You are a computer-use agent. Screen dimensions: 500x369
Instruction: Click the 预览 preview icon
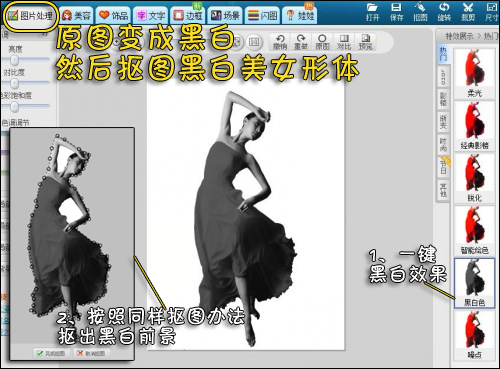pos(365,42)
